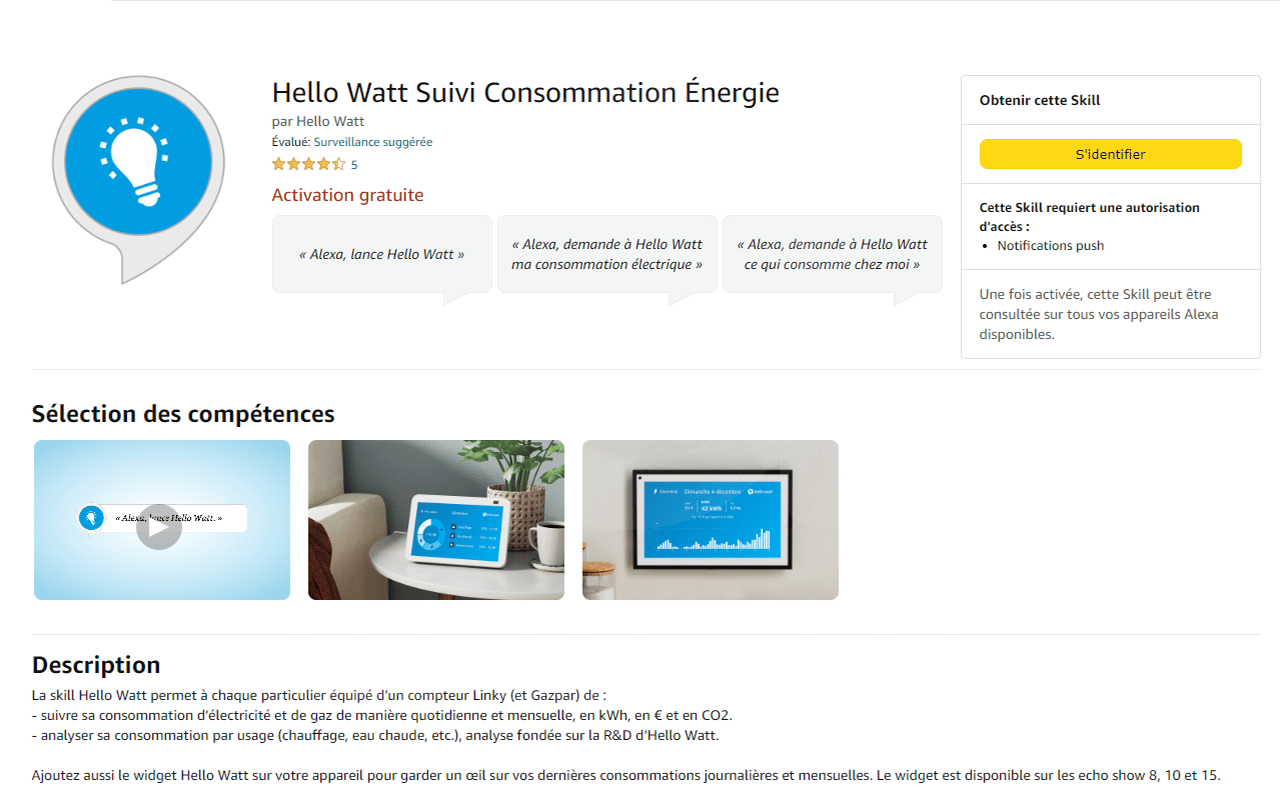Open the wall-mounted Echo Show chart image
This screenshot has height=800, width=1280.
click(x=710, y=520)
